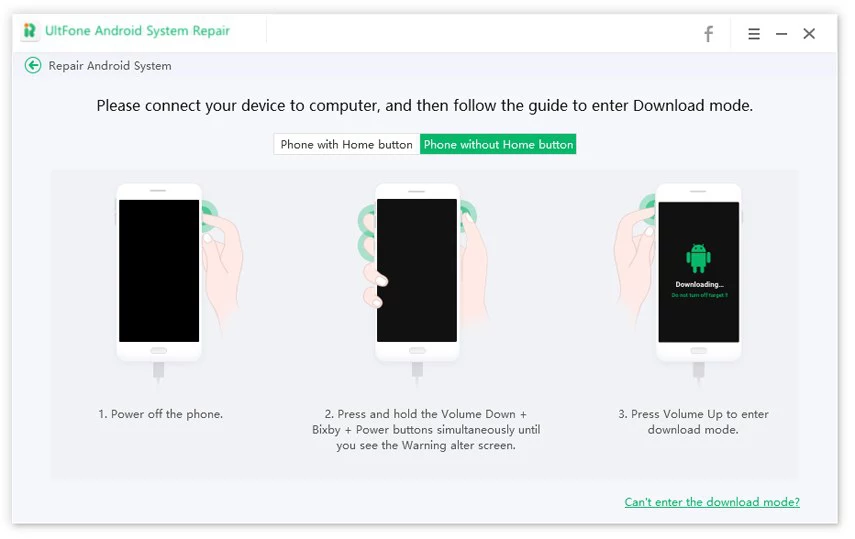
Task: Click the step 2 button-hold phone illustration
Action: point(417,271)
